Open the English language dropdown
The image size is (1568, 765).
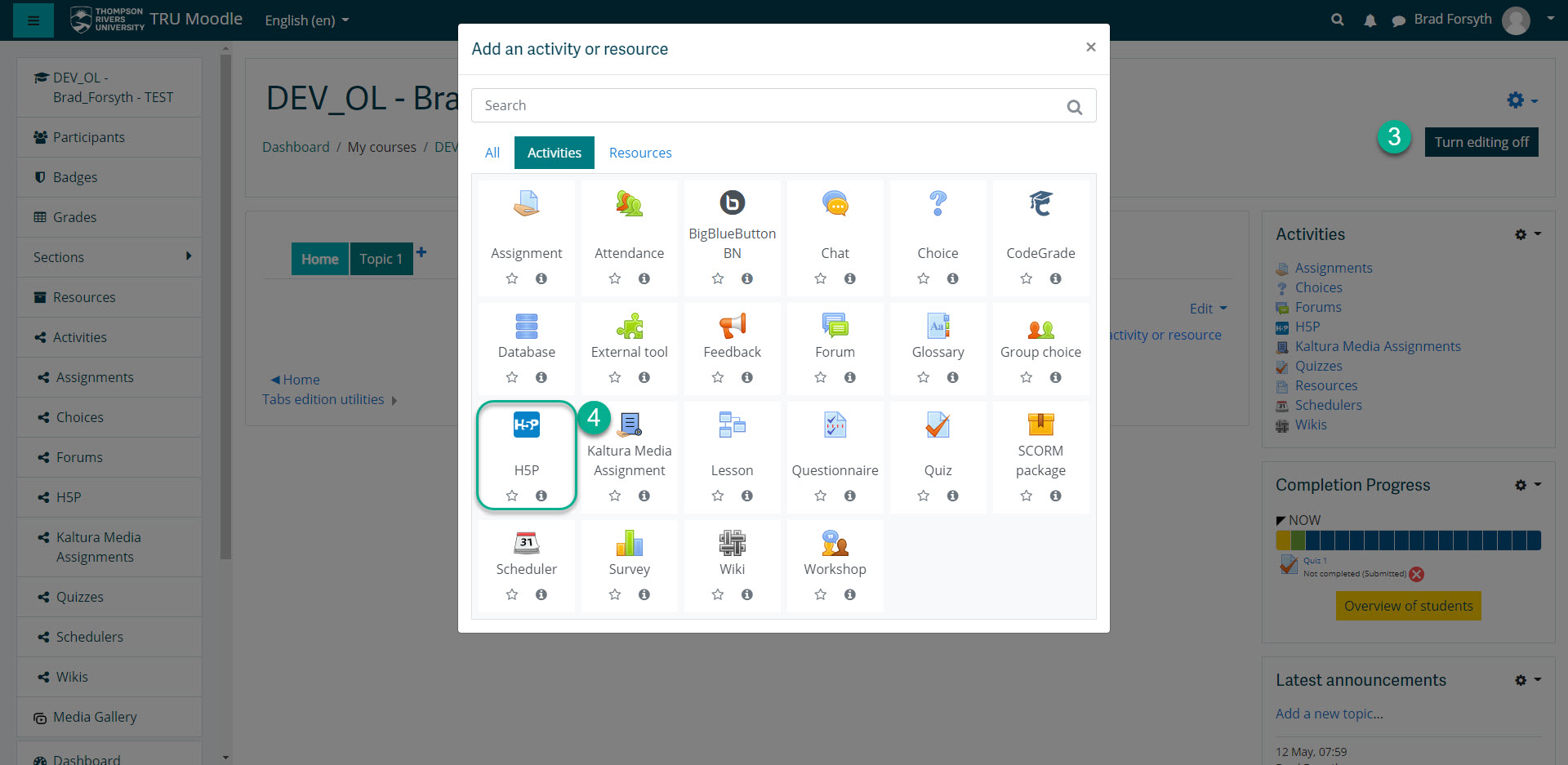pos(307,20)
